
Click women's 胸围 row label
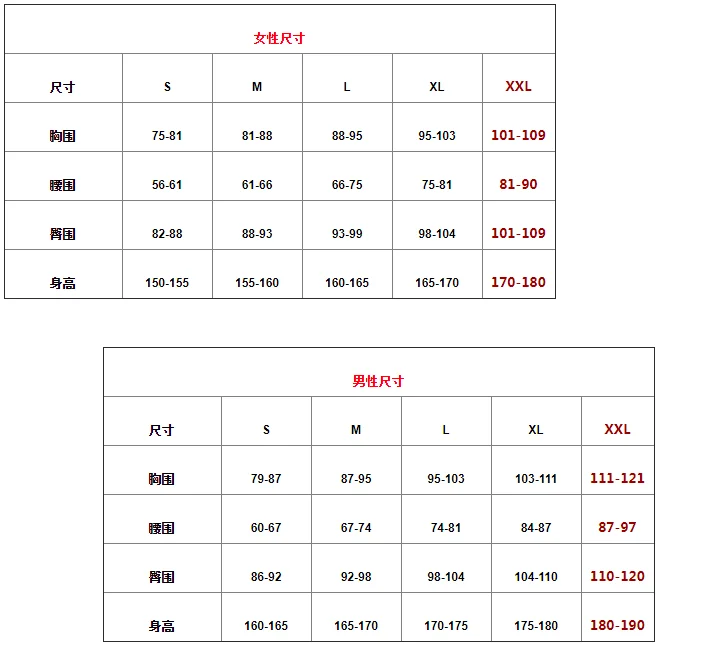point(62,136)
